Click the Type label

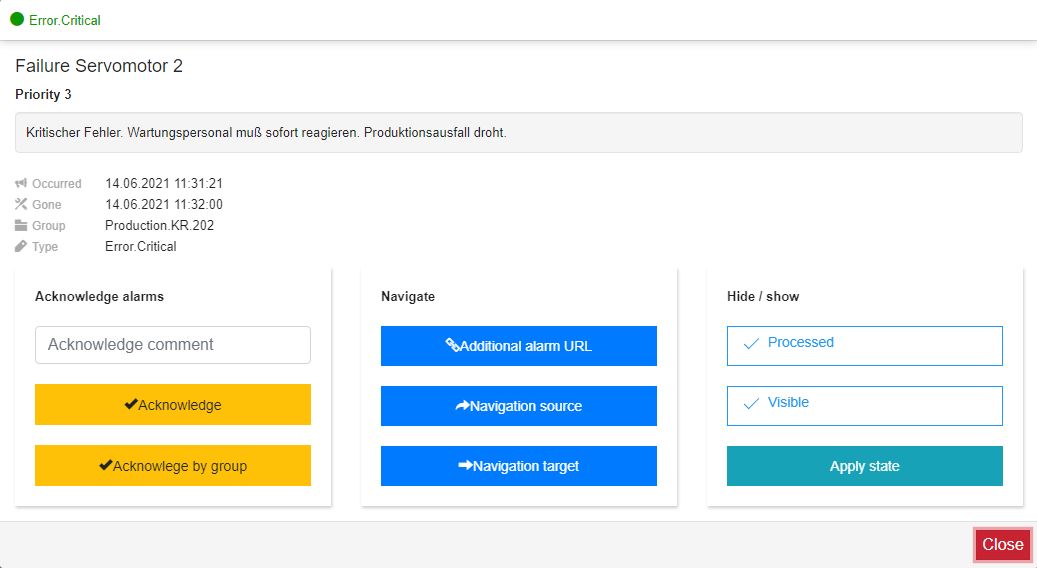(x=45, y=247)
